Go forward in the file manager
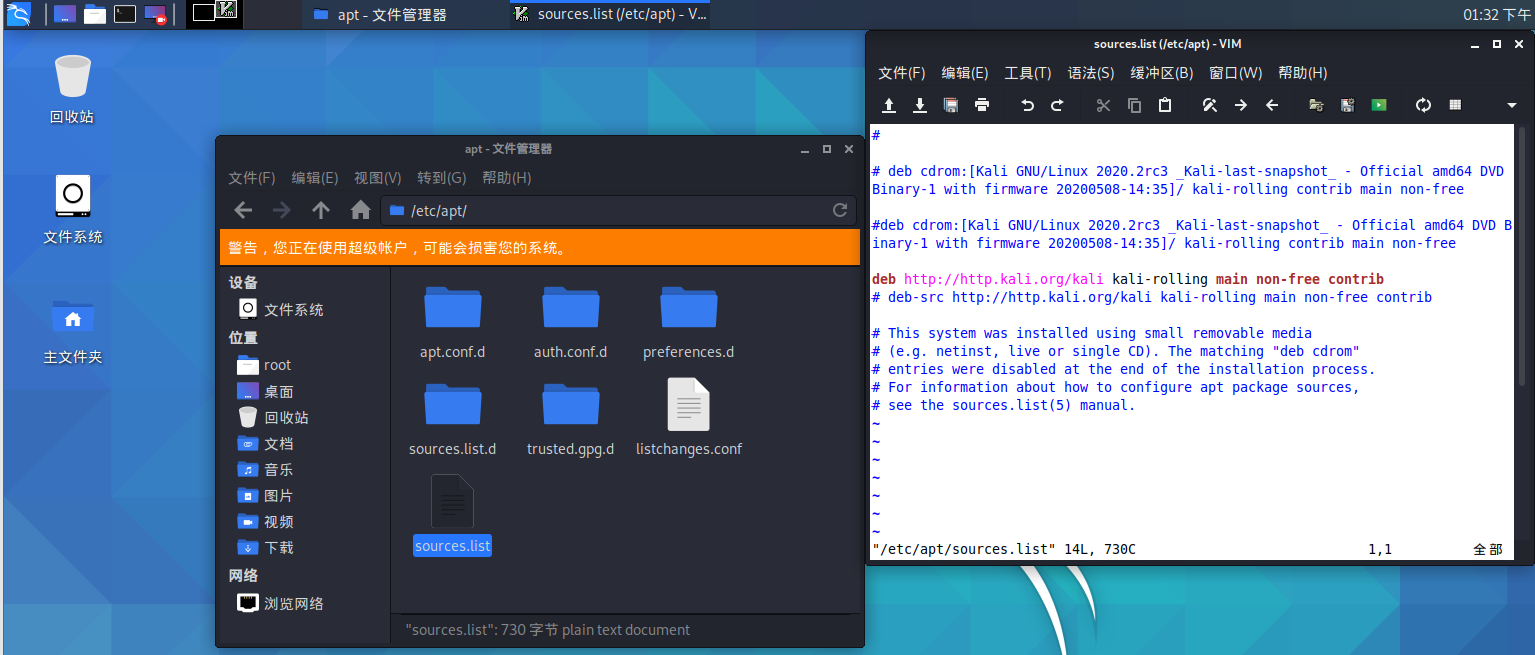 click(282, 210)
